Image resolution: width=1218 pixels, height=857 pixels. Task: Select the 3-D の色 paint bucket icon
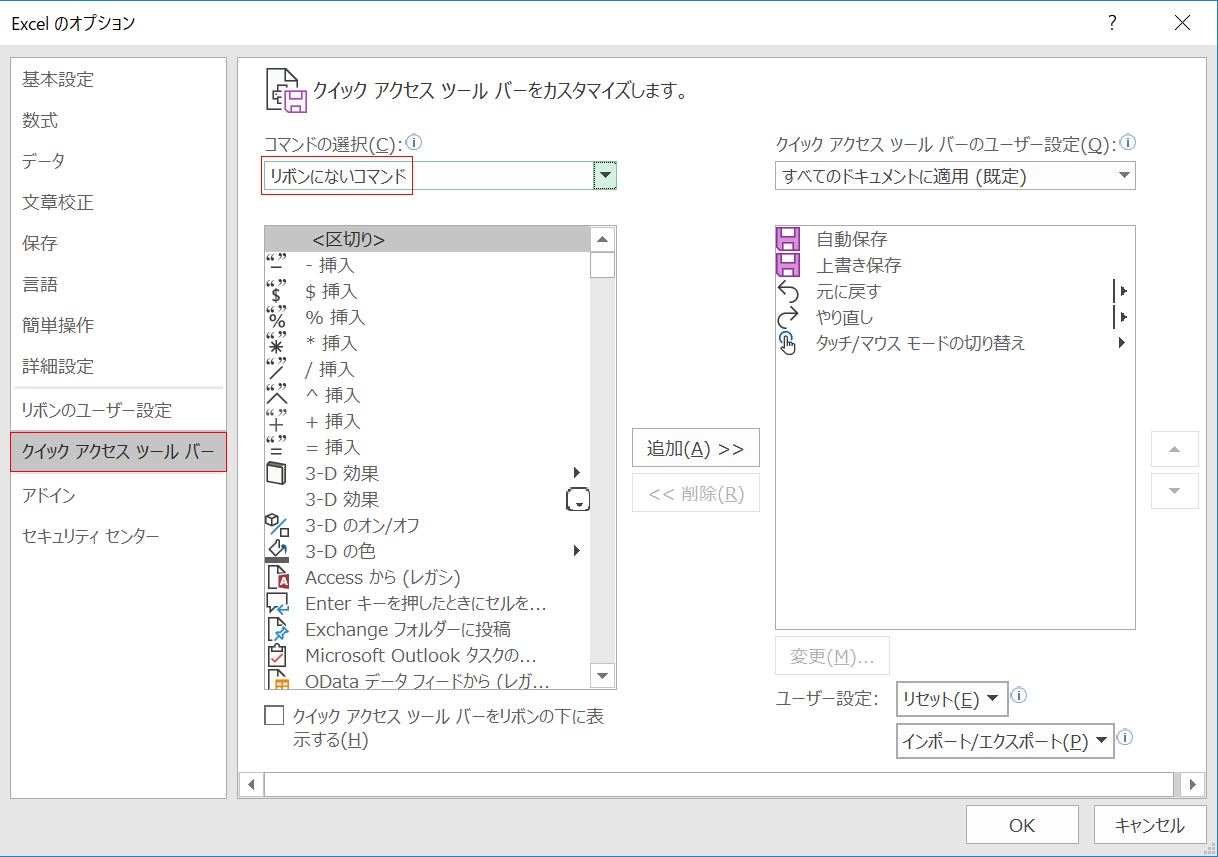[x=276, y=551]
